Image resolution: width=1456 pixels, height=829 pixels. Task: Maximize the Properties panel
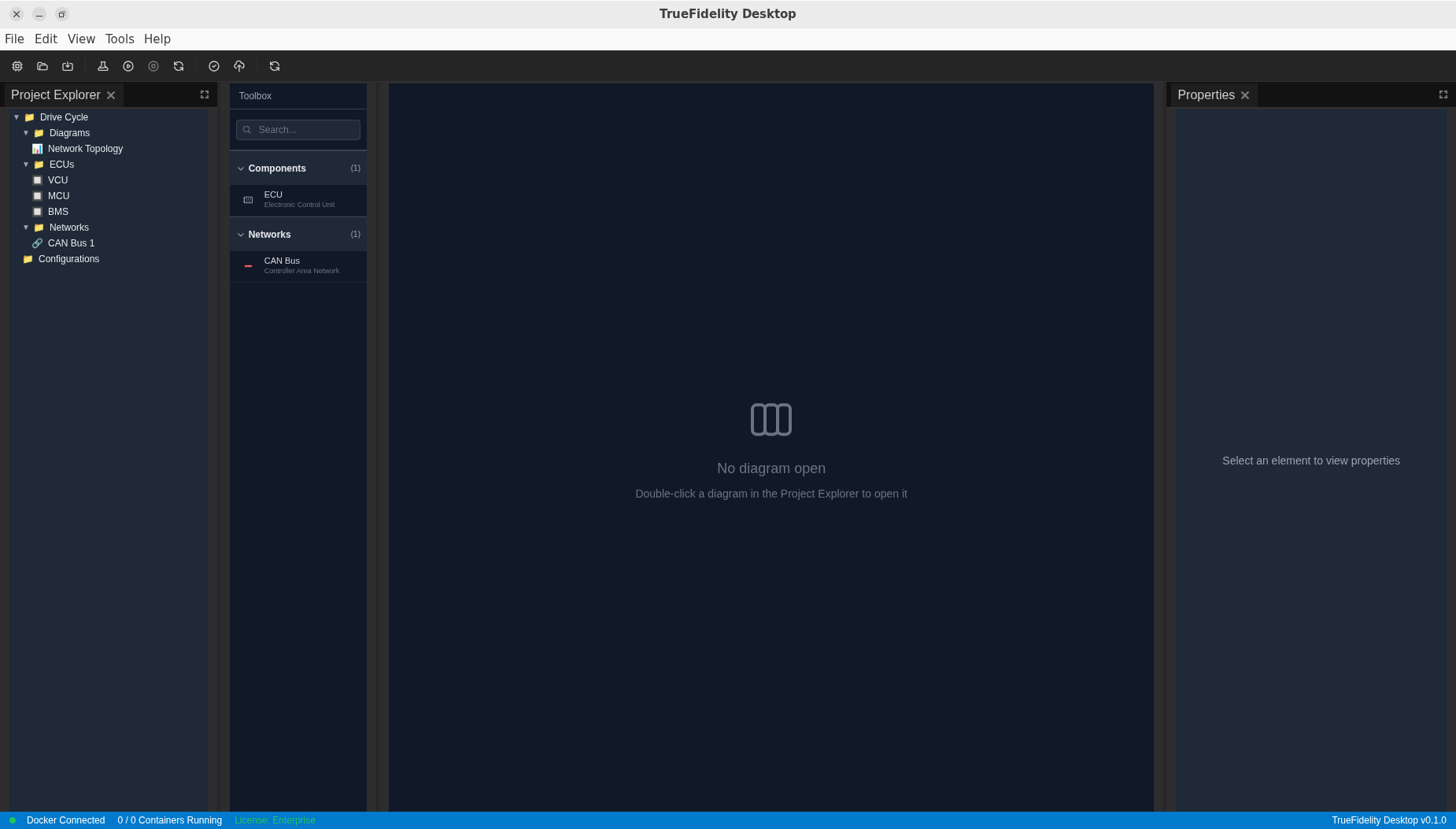[1443, 94]
